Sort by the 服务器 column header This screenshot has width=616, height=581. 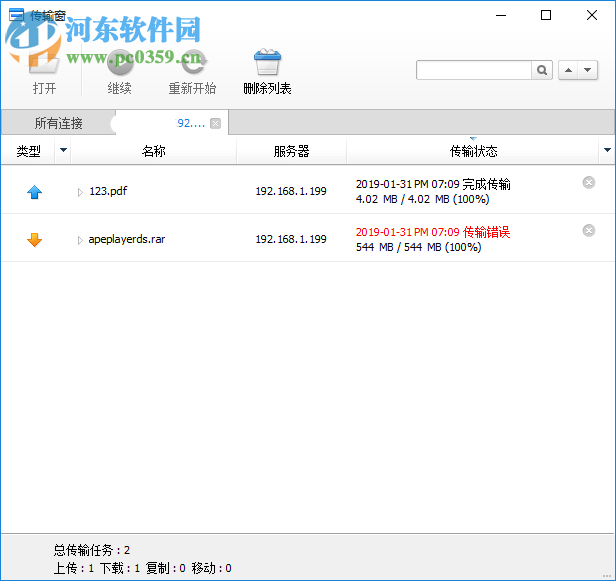point(292,151)
